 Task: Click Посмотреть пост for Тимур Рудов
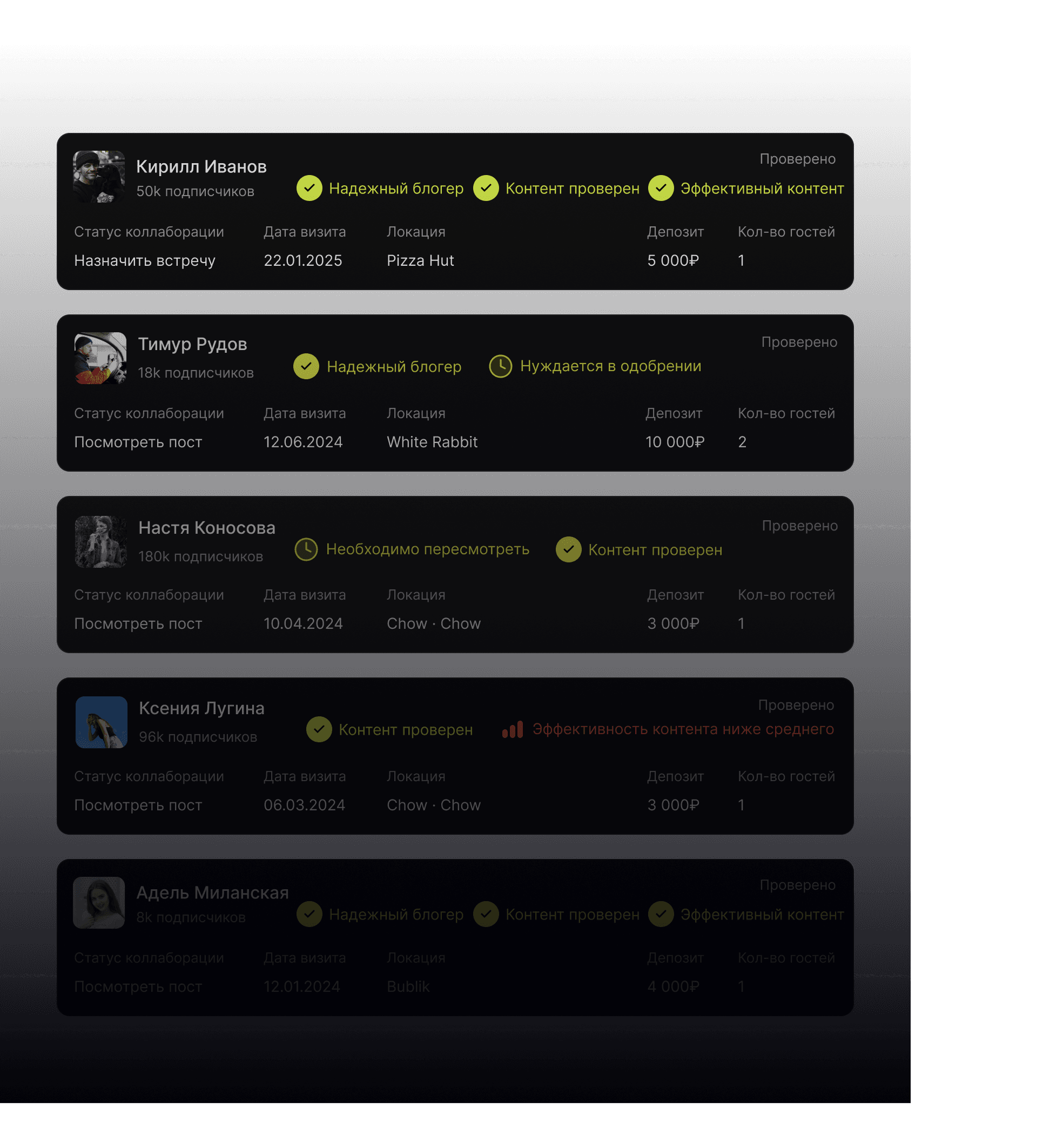click(138, 442)
